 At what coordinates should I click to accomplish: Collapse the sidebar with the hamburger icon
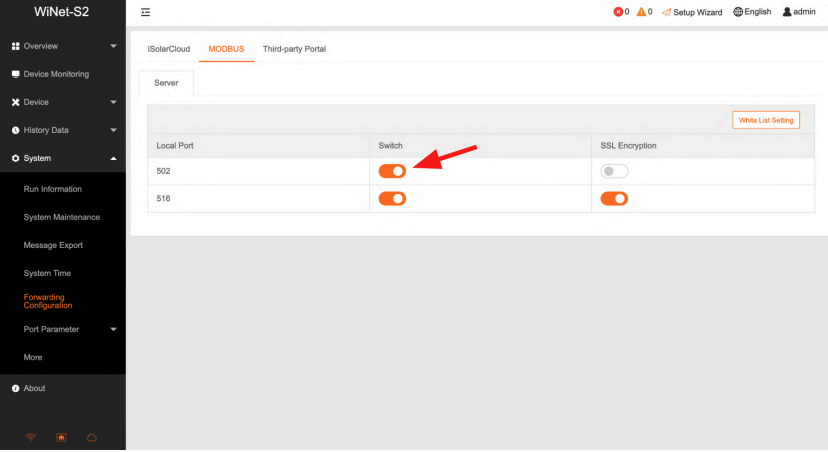tap(145, 12)
